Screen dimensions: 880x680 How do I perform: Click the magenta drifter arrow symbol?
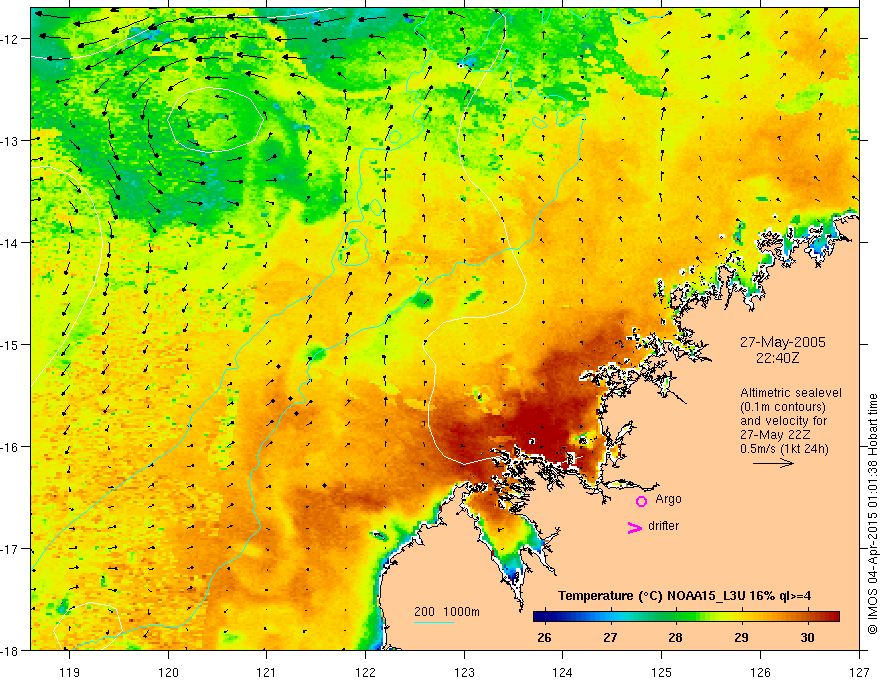pyautogui.click(x=635, y=527)
